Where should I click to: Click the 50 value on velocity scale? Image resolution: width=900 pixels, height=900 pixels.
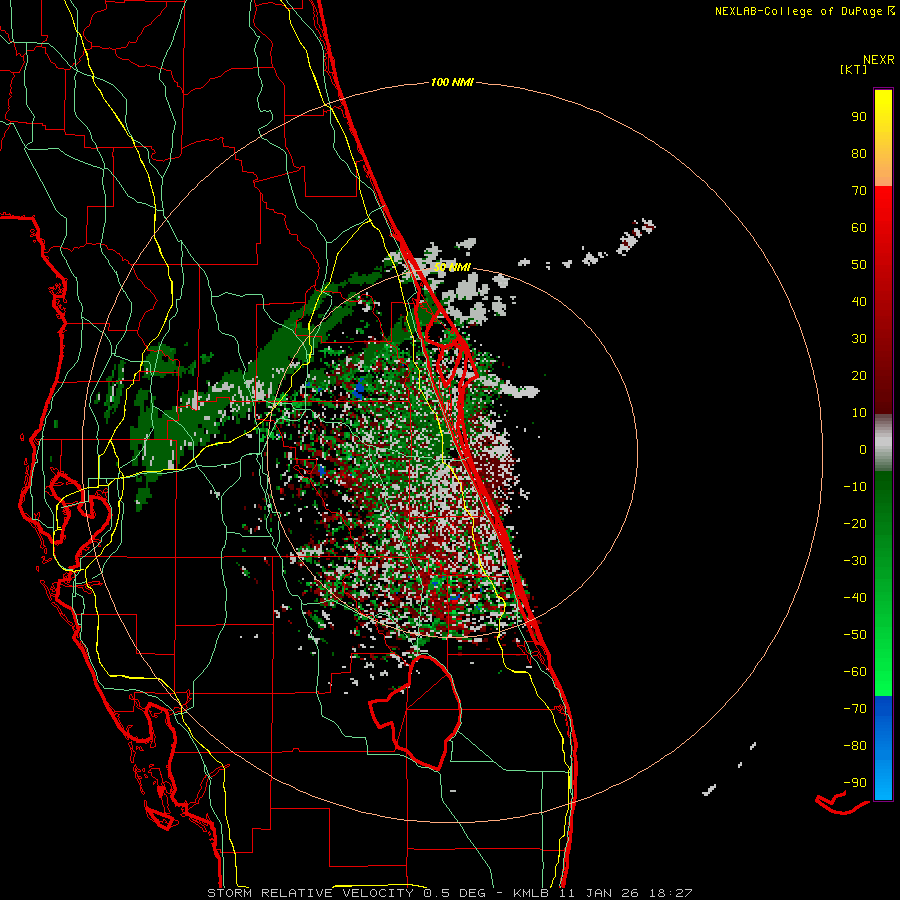point(859,265)
